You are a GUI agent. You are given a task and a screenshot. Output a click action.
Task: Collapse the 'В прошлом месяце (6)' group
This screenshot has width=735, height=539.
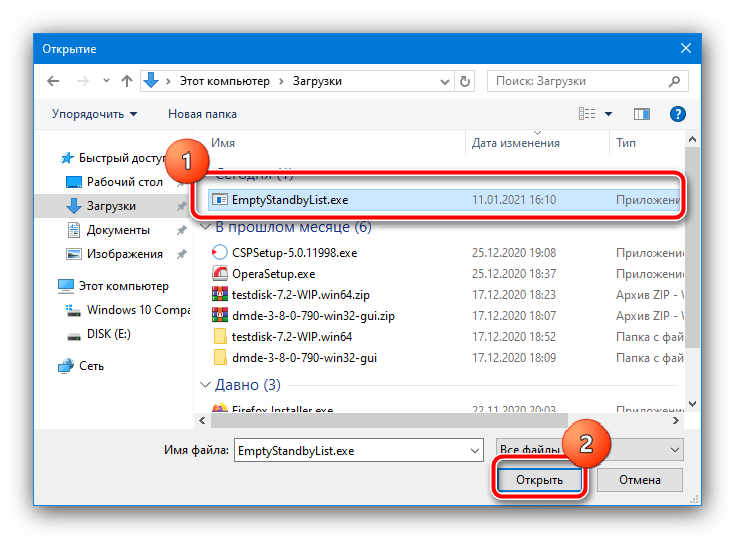[x=205, y=227]
